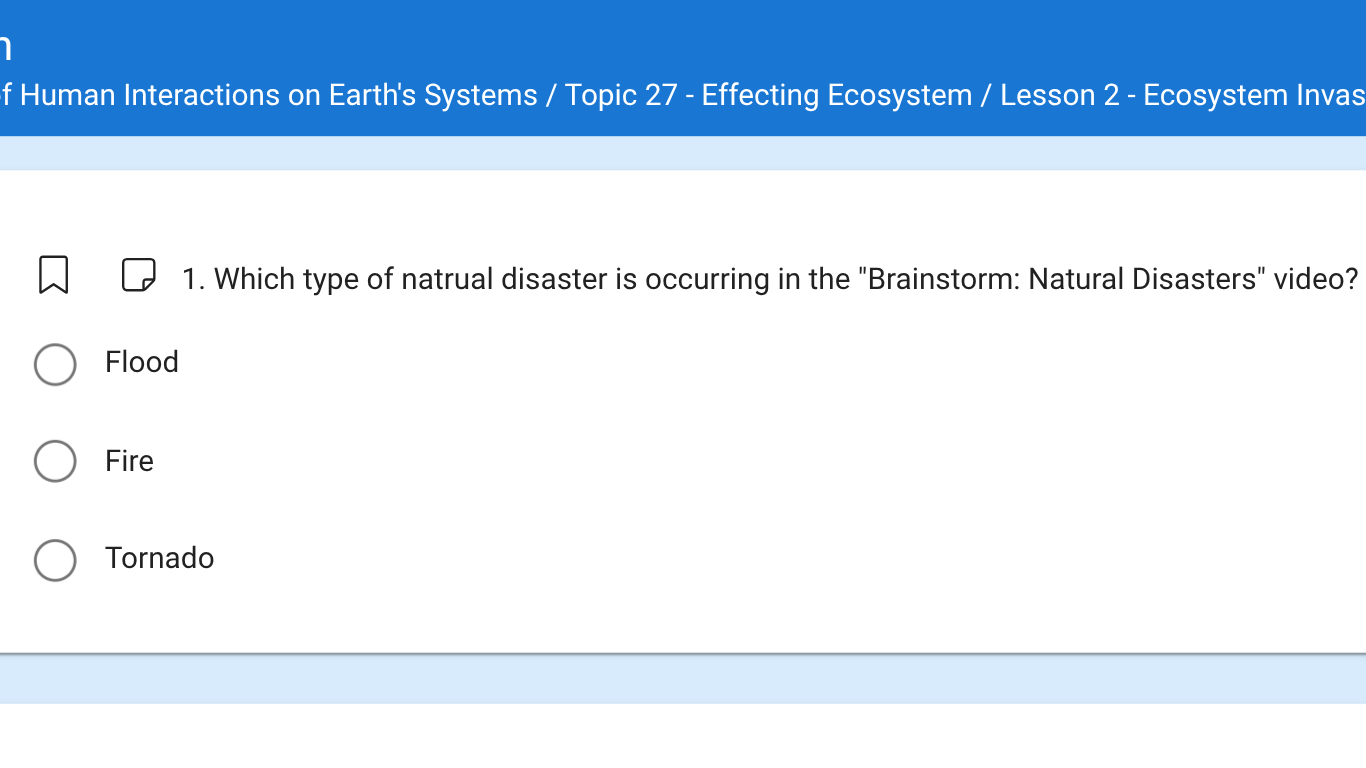The width and height of the screenshot is (1366, 768).
Task: Select the Tornado radio button
Action: pos(55,560)
